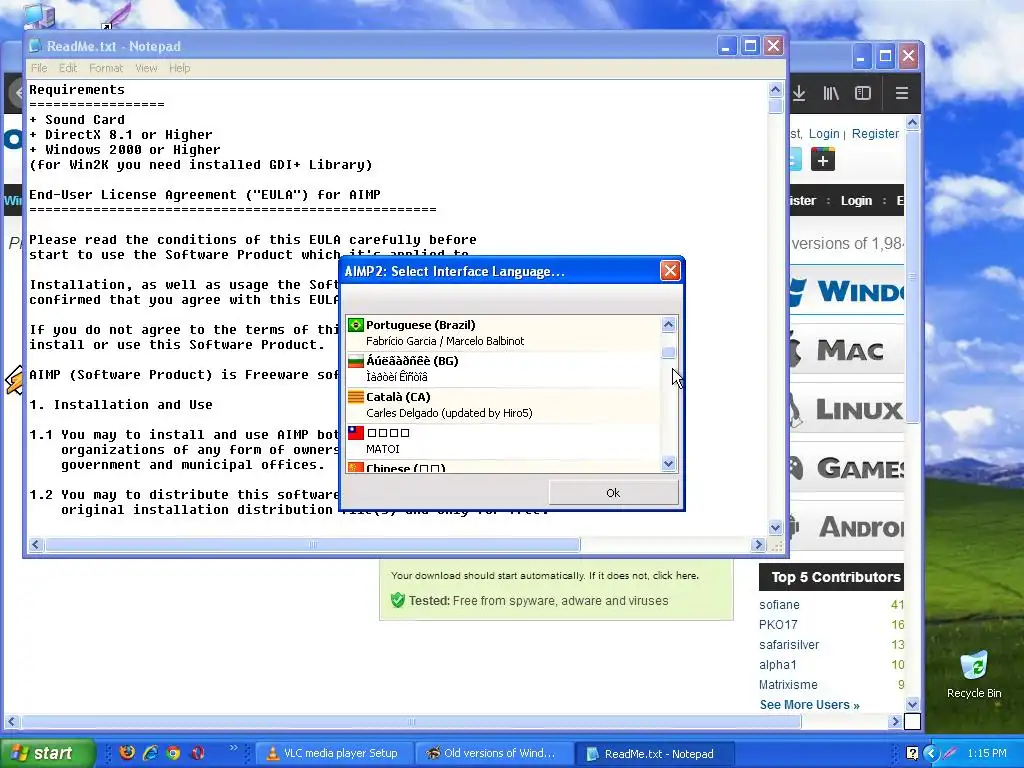
Task: Click language list scrollbar up arrow
Action: [x=668, y=324]
